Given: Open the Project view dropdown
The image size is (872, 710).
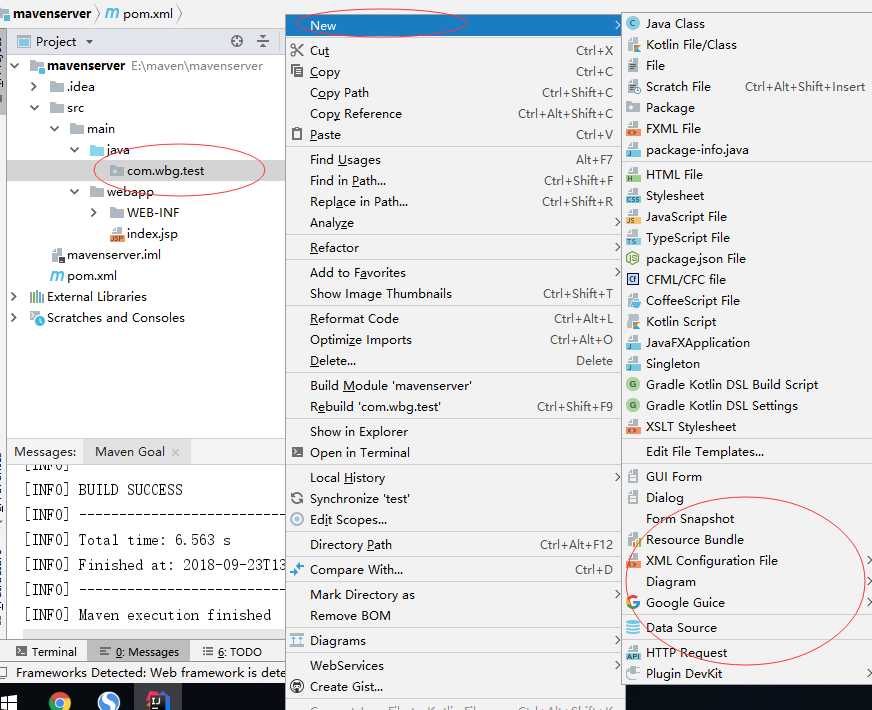Looking at the screenshot, I should (90, 42).
